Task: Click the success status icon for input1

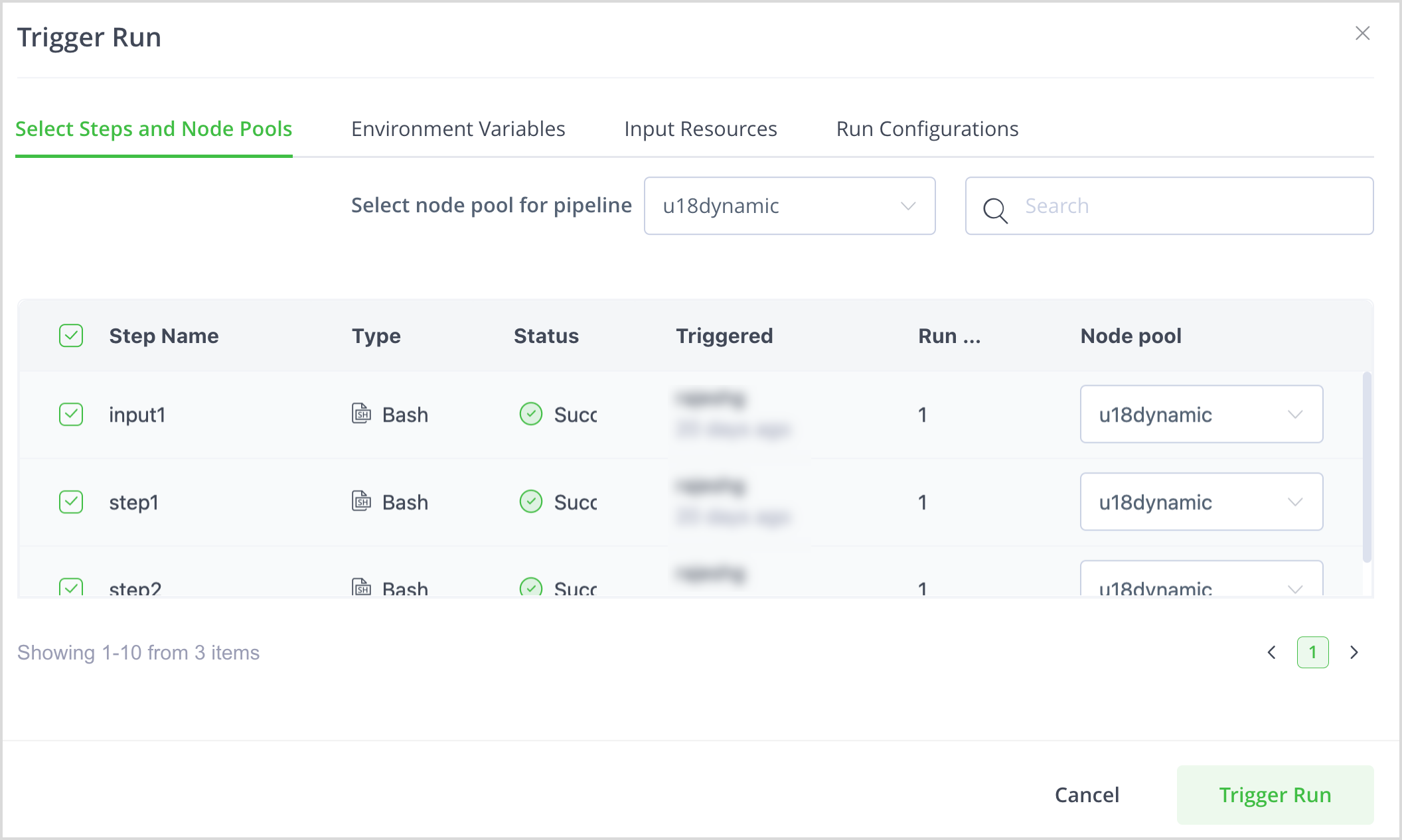Action: (x=531, y=414)
